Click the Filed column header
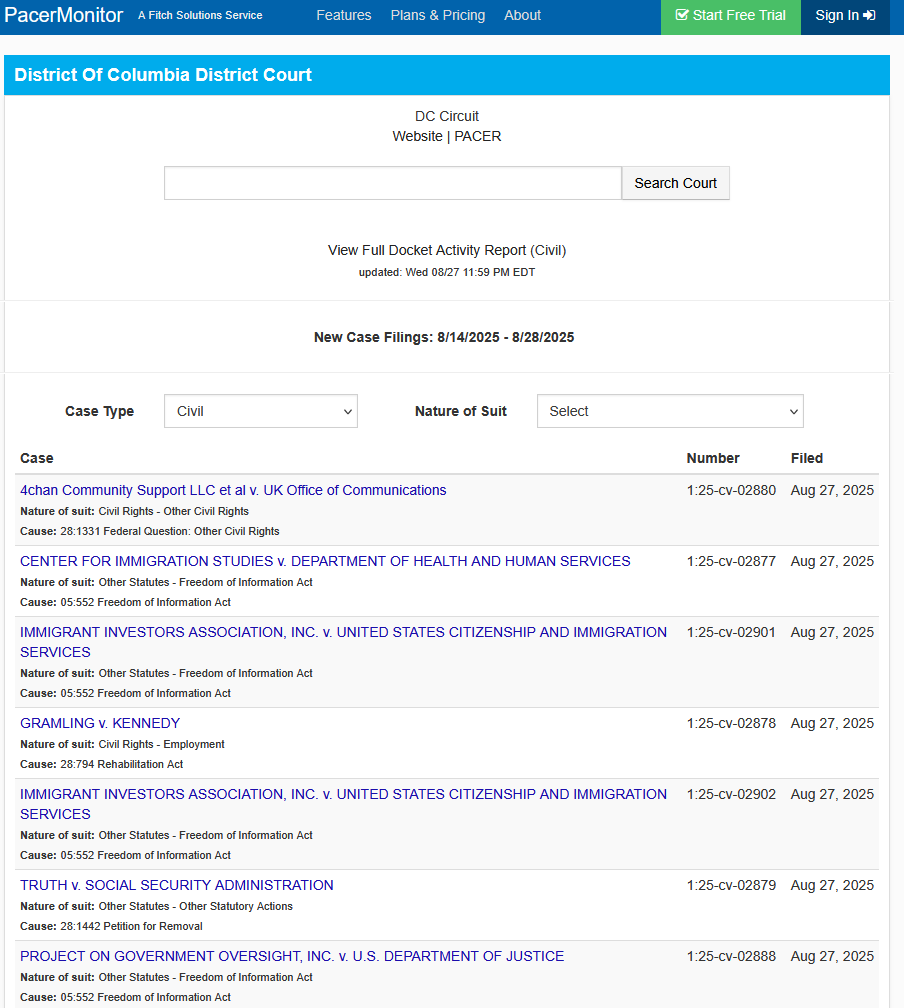 point(807,458)
